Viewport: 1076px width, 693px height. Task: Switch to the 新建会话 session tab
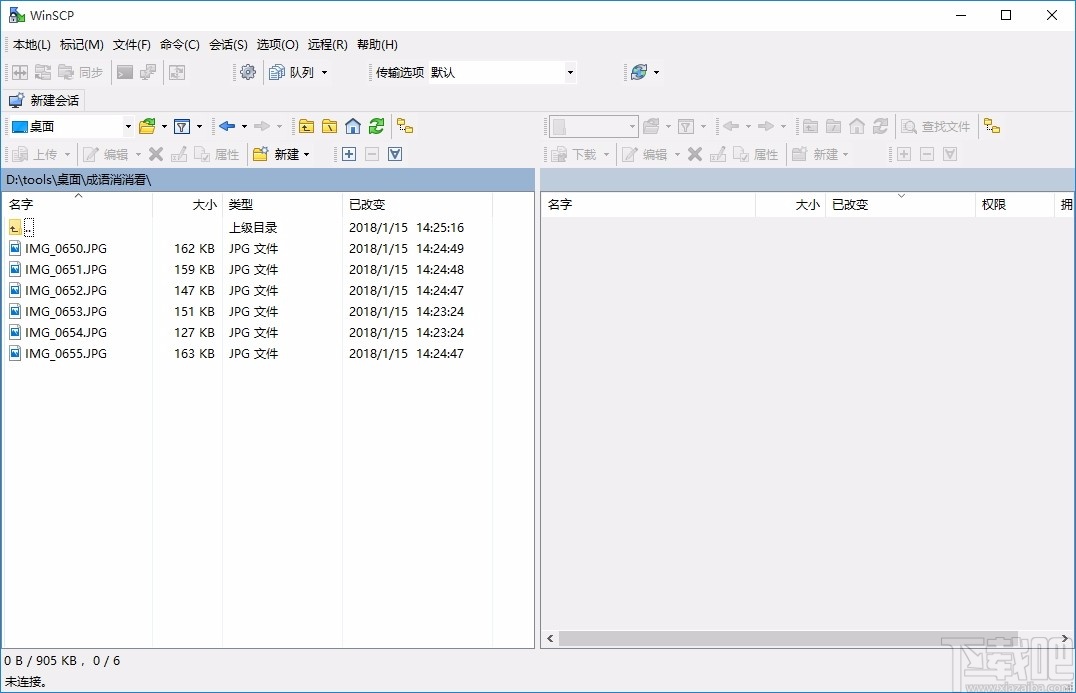(x=45, y=100)
